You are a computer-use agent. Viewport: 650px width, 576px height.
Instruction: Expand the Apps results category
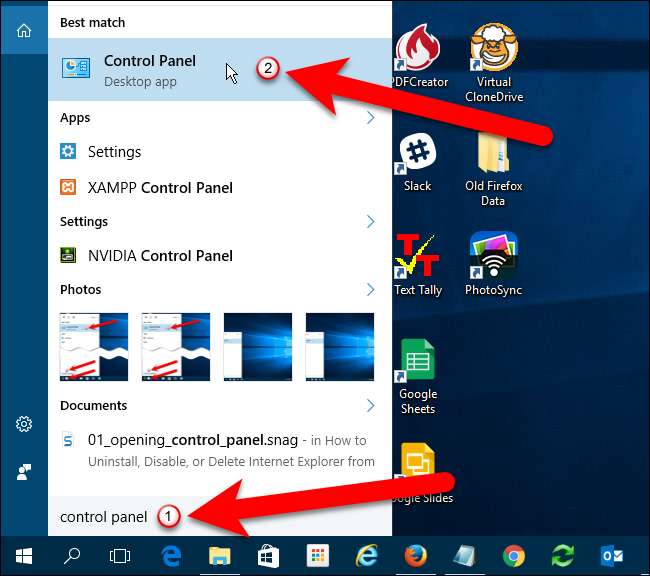pyautogui.click(x=370, y=118)
